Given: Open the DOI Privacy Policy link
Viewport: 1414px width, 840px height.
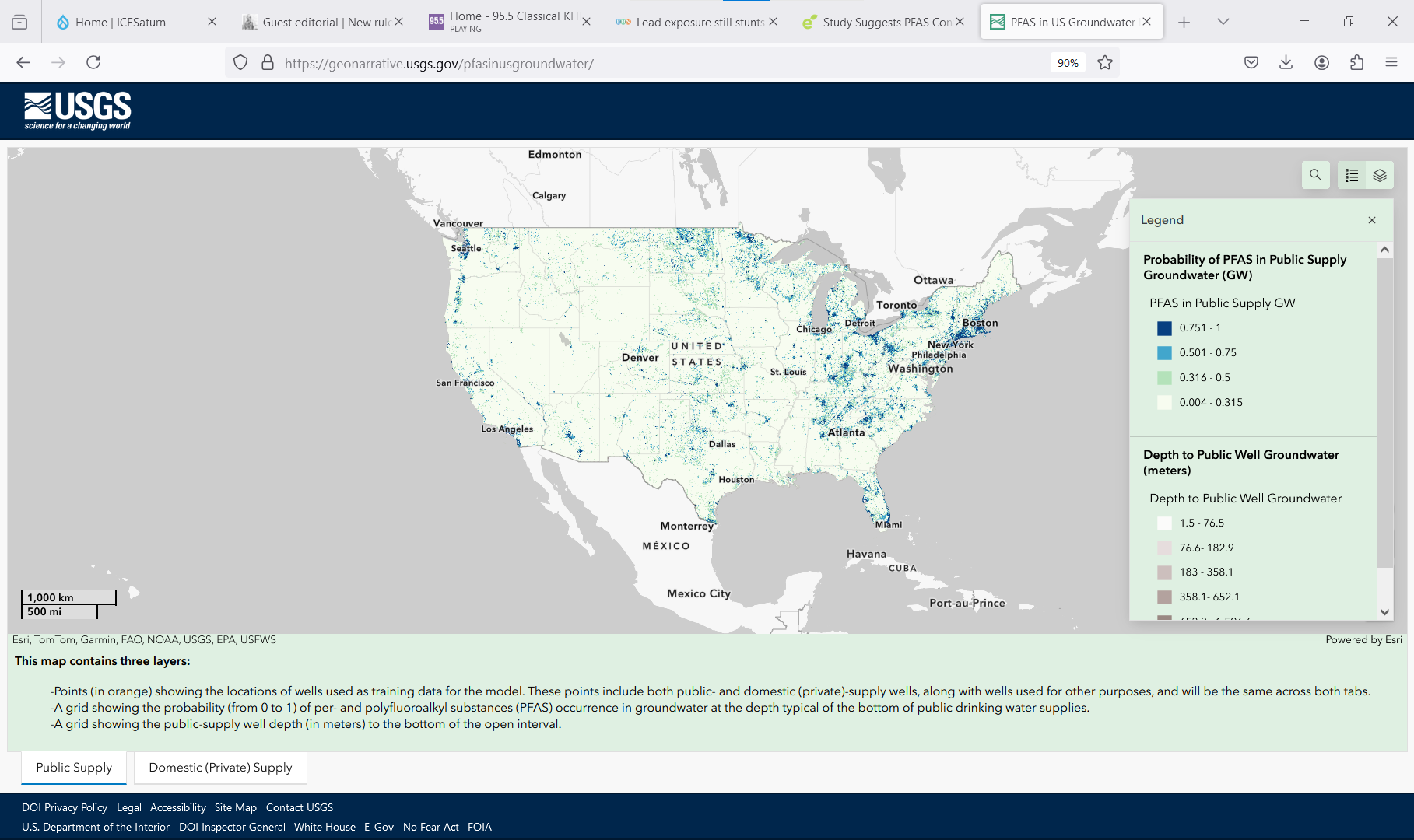Looking at the screenshot, I should tap(65, 807).
